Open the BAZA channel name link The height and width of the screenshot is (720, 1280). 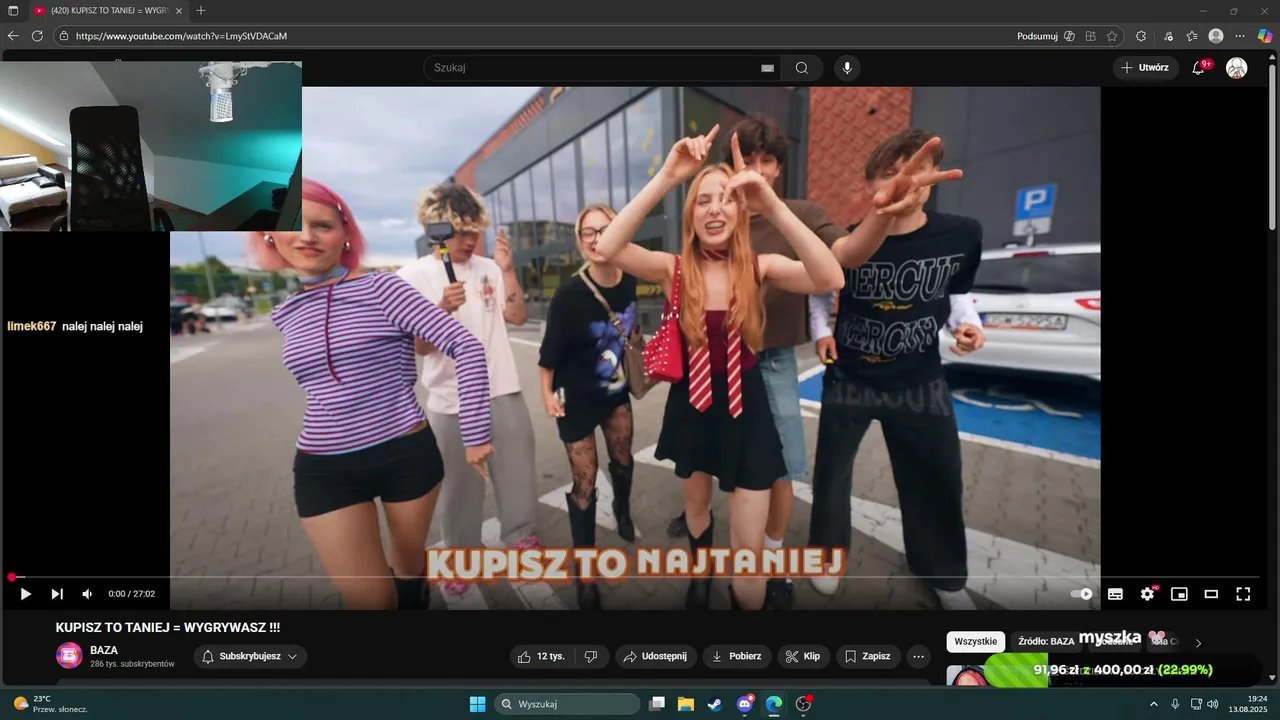pyautogui.click(x=104, y=650)
